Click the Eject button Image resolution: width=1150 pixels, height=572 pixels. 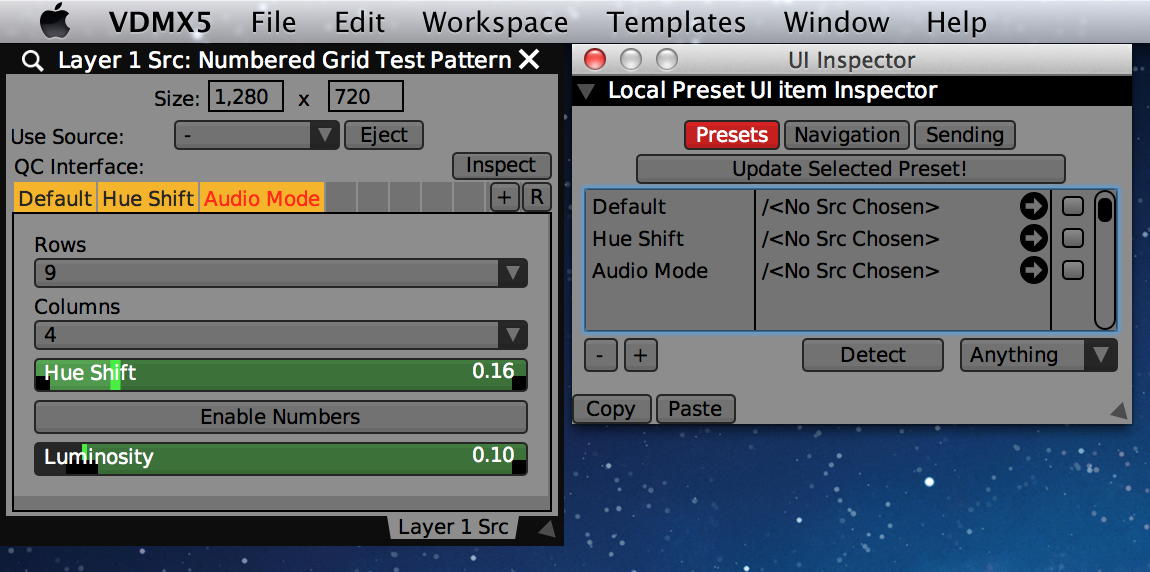pyautogui.click(x=384, y=136)
